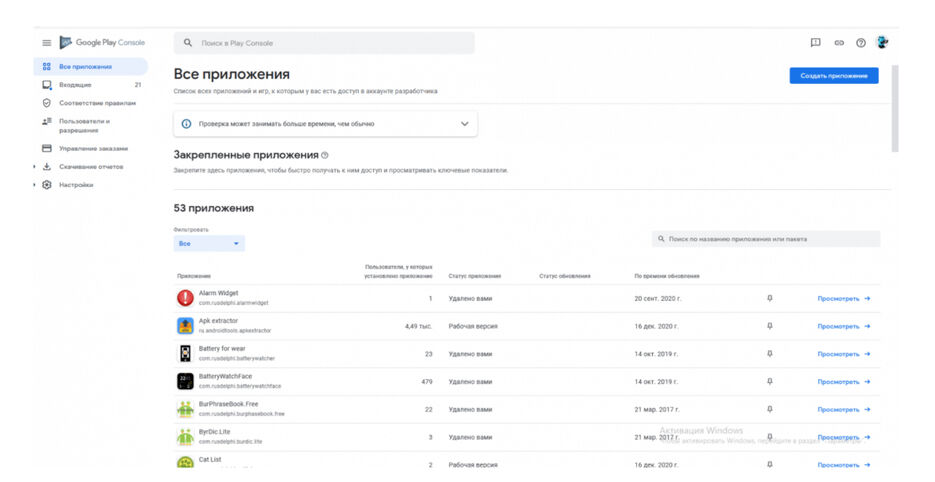Expand the Скачивание отчетов sidebar section
This screenshot has width=935, height=482.
[35, 167]
